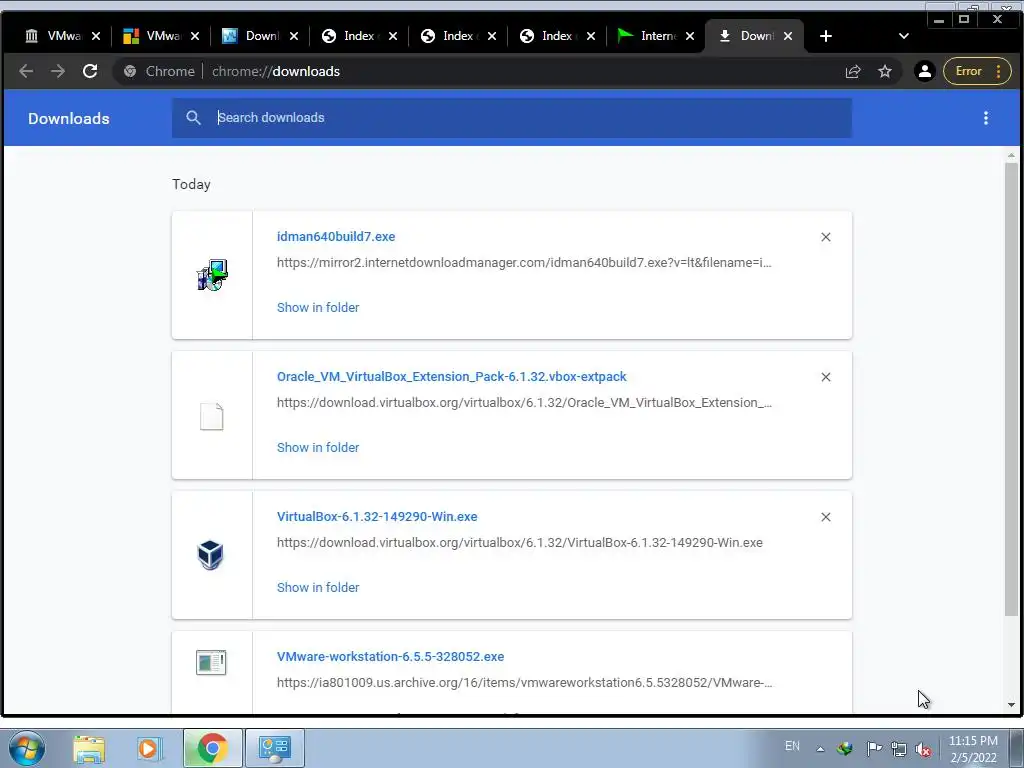This screenshot has width=1024, height=768.
Task: Show VirtualBox-6.1.32 installer in folder
Action: 318,587
